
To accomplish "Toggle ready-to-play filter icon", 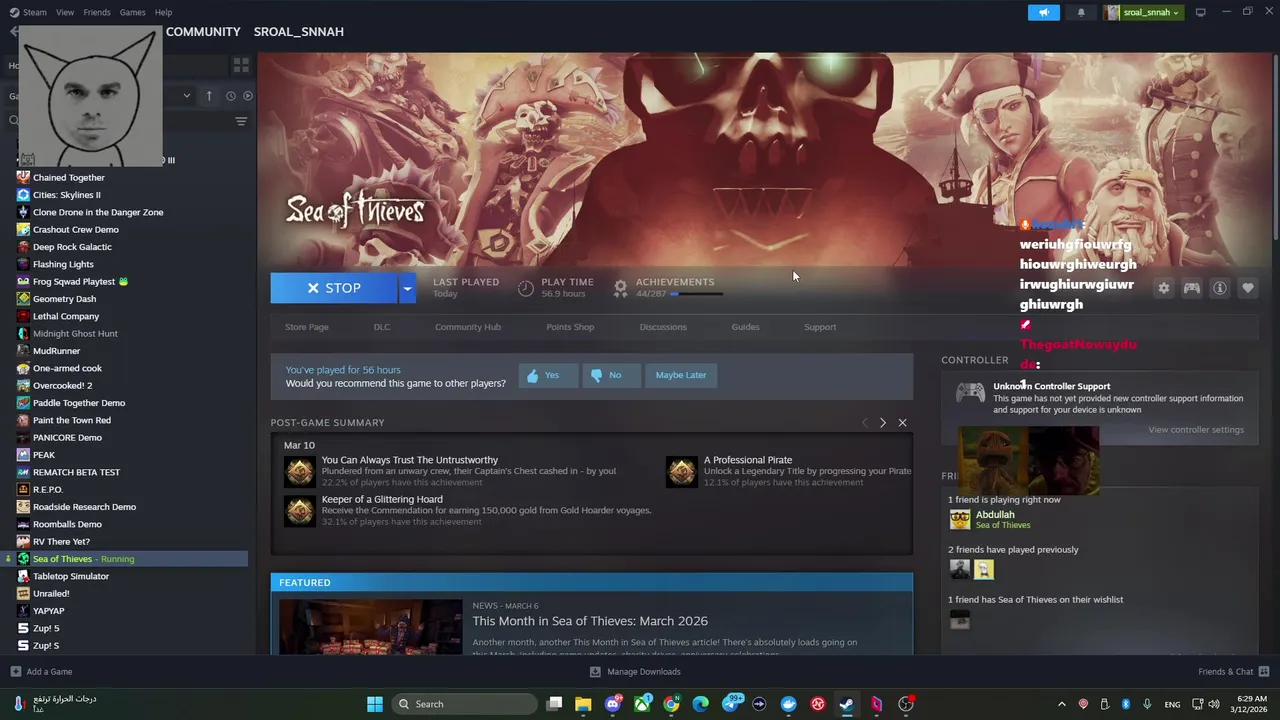I will click(x=248, y=96).
